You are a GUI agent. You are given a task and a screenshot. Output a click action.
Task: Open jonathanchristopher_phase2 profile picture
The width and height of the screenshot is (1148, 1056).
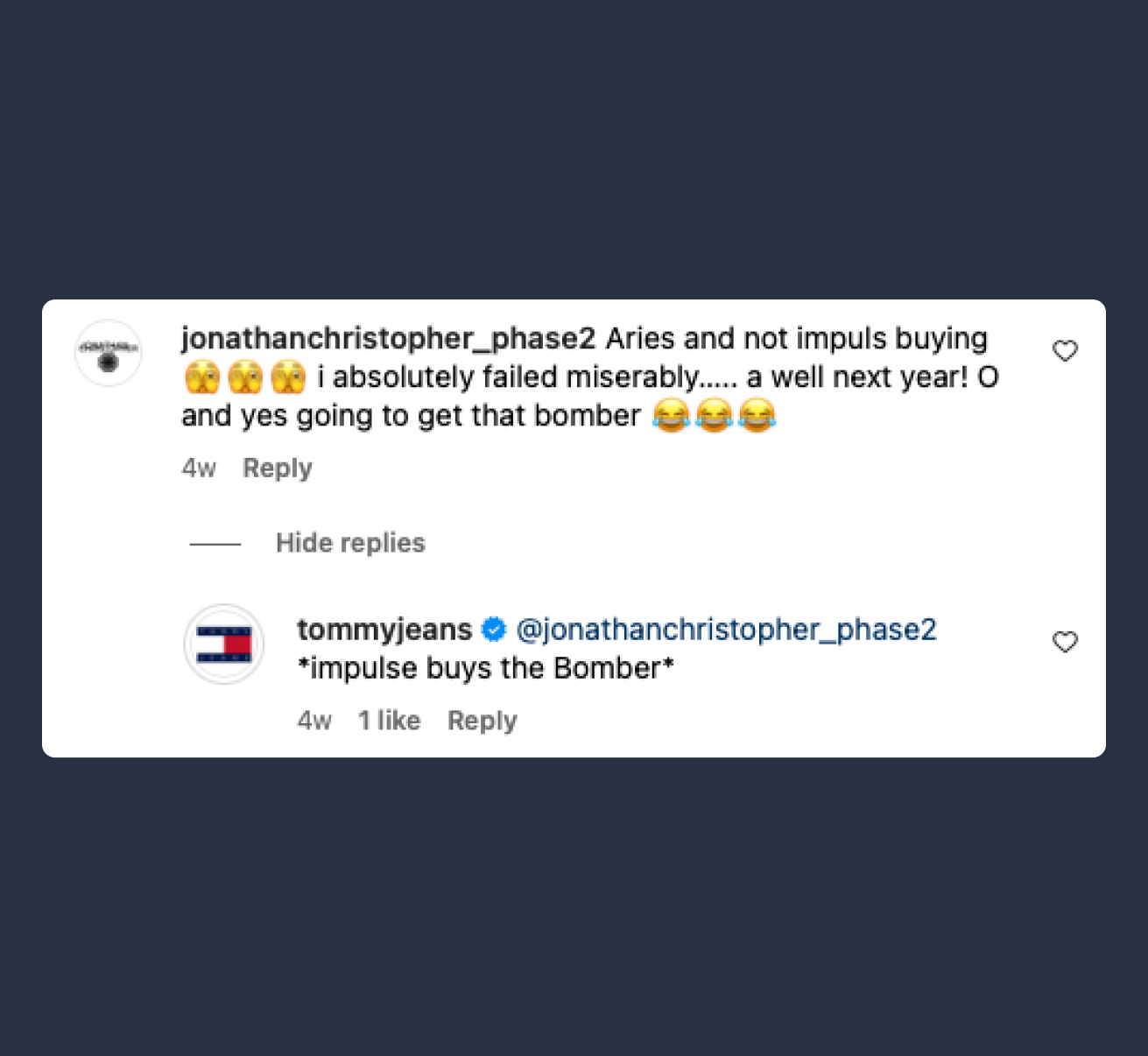pos(109,353)
